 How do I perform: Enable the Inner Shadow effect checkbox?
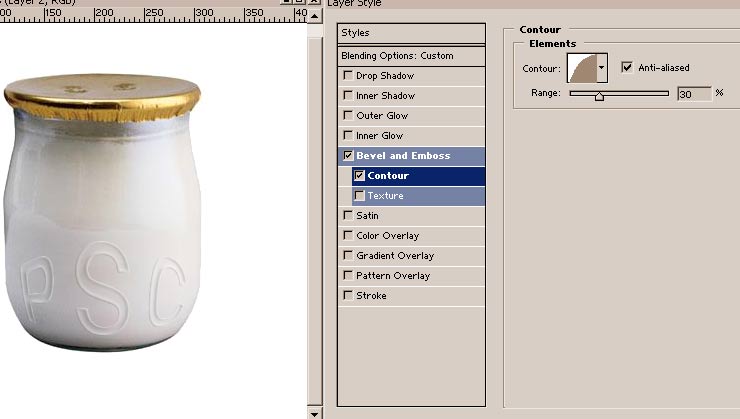[x=348, y=95]
